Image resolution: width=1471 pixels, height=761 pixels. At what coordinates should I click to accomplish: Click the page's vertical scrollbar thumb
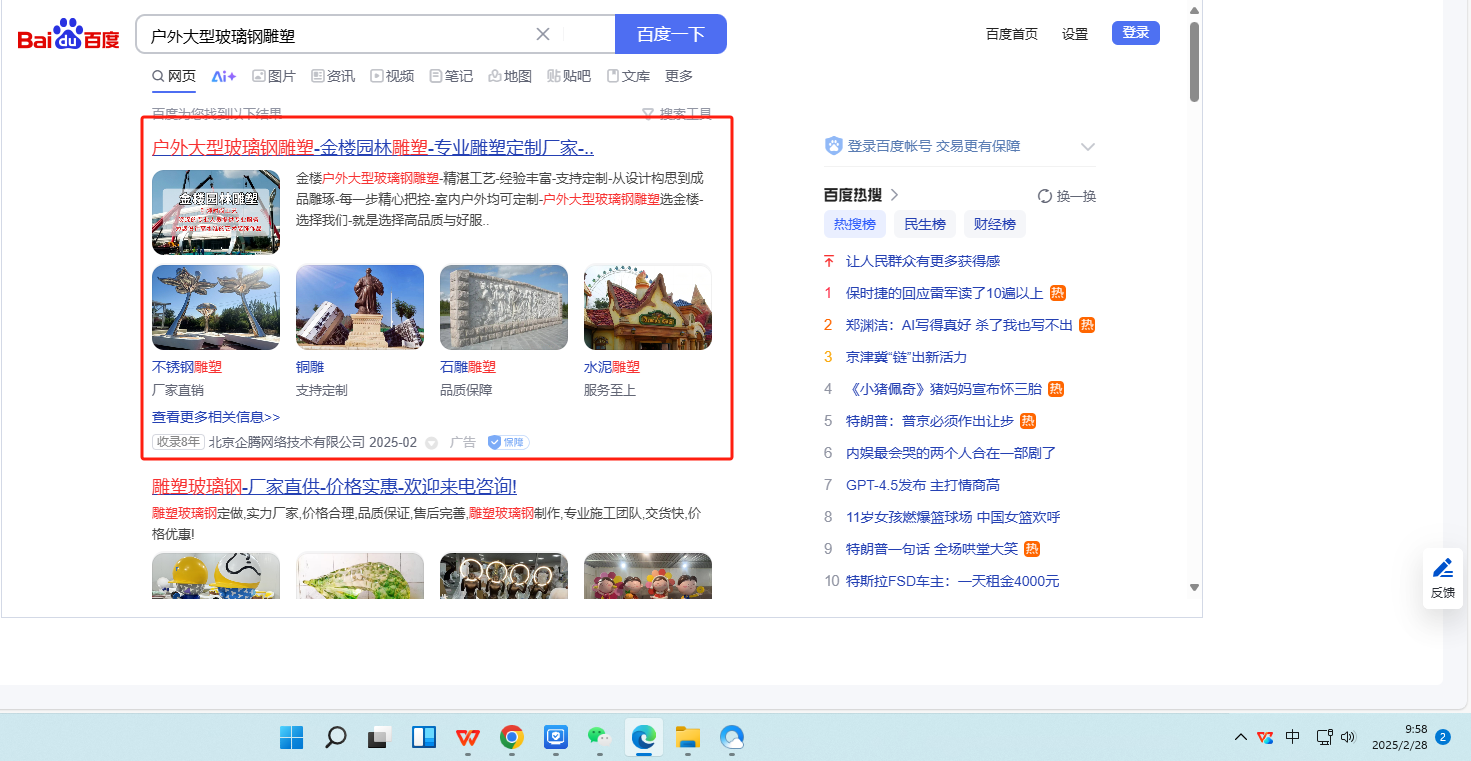coord(1194,62)
